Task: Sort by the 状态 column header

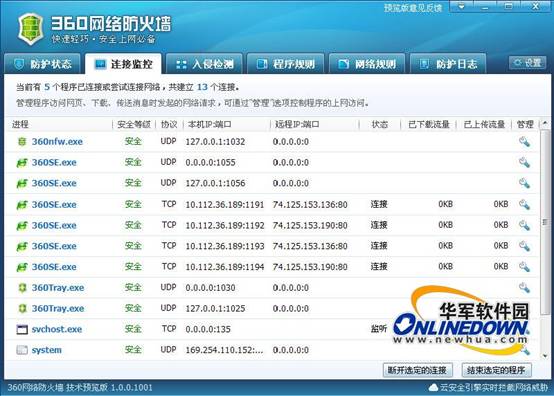Action: click(380, 124)
